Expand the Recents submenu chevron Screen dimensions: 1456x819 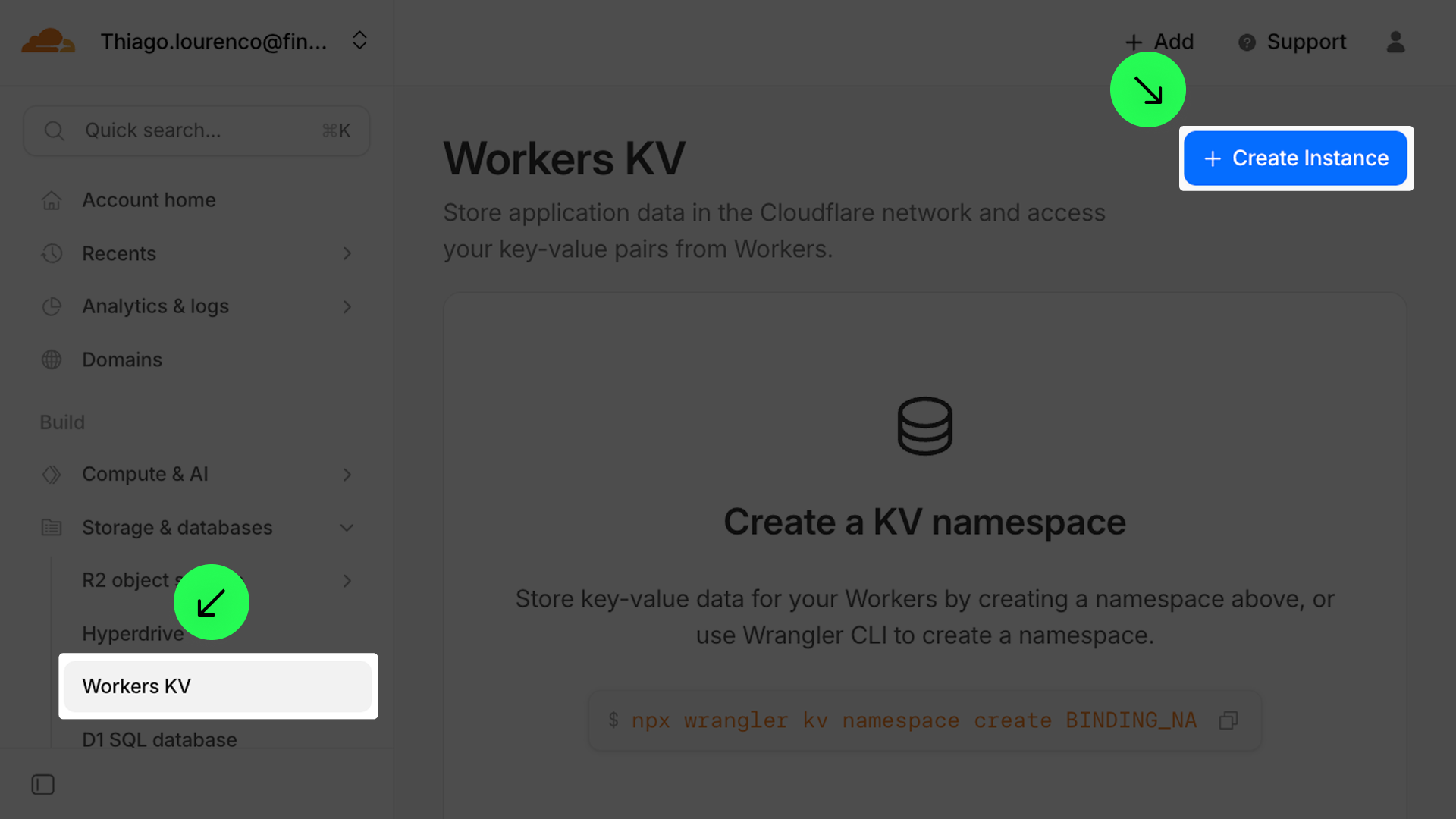click(x=347, y=253)
